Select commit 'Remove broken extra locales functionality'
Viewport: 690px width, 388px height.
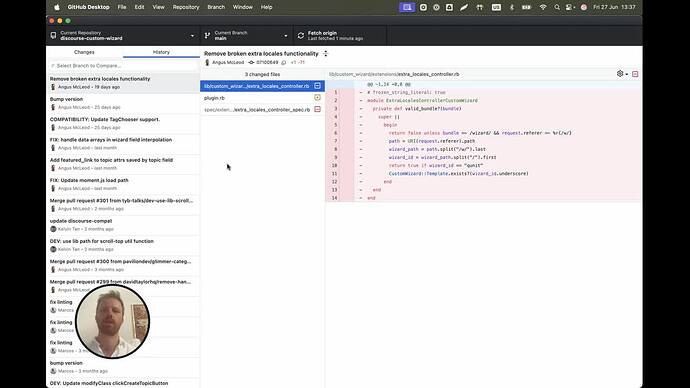123,83
